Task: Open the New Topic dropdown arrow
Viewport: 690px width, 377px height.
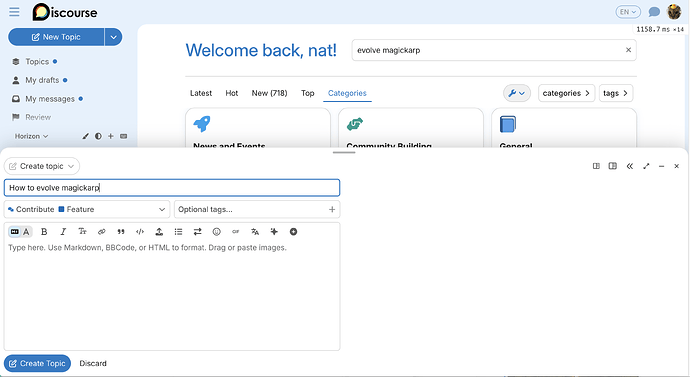Action: (x=114, y=37)
